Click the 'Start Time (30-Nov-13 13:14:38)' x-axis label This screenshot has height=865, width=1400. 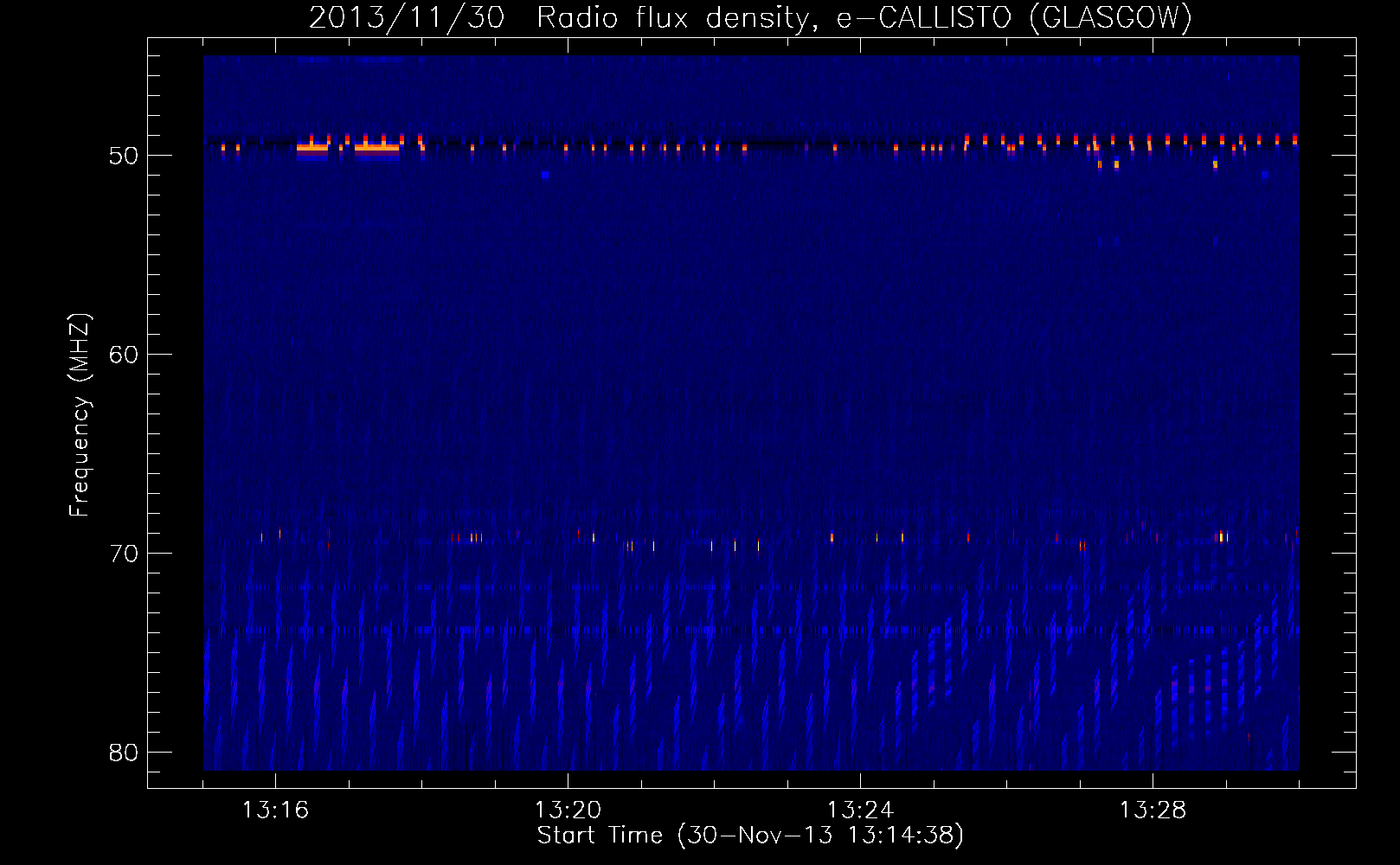point(750,836)
